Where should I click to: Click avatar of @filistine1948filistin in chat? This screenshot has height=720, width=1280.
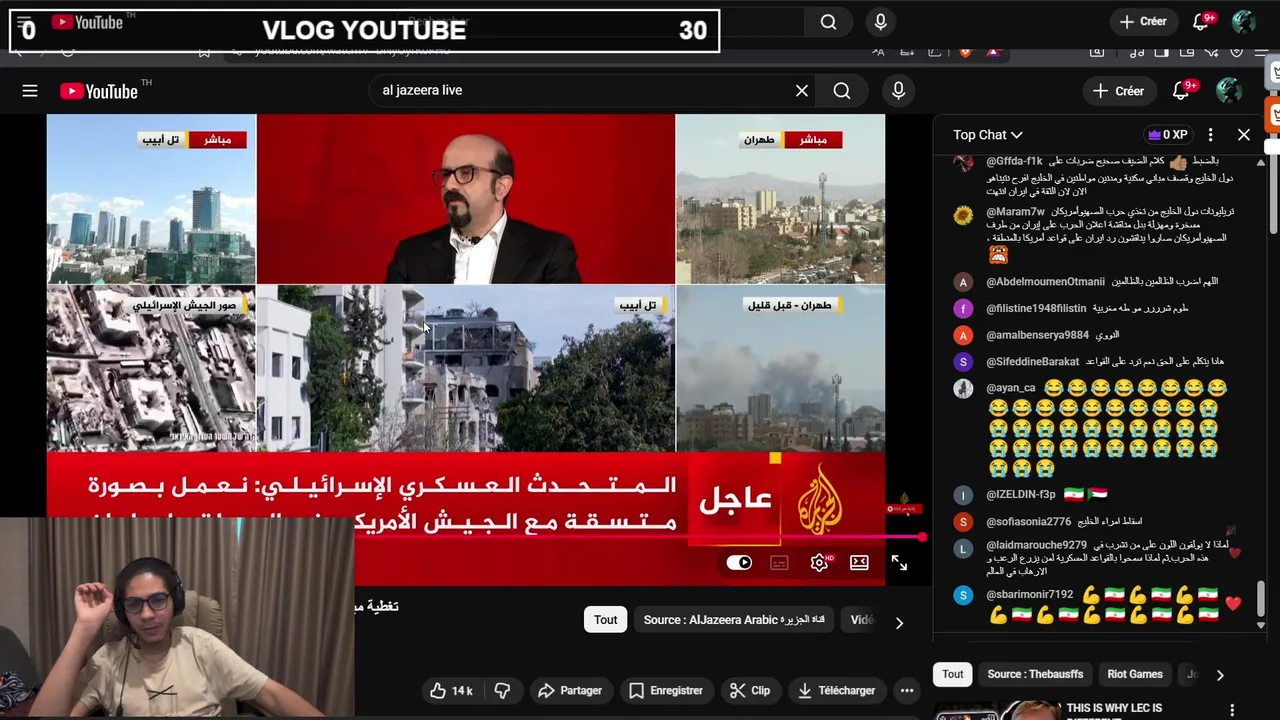tap(963, 309)
